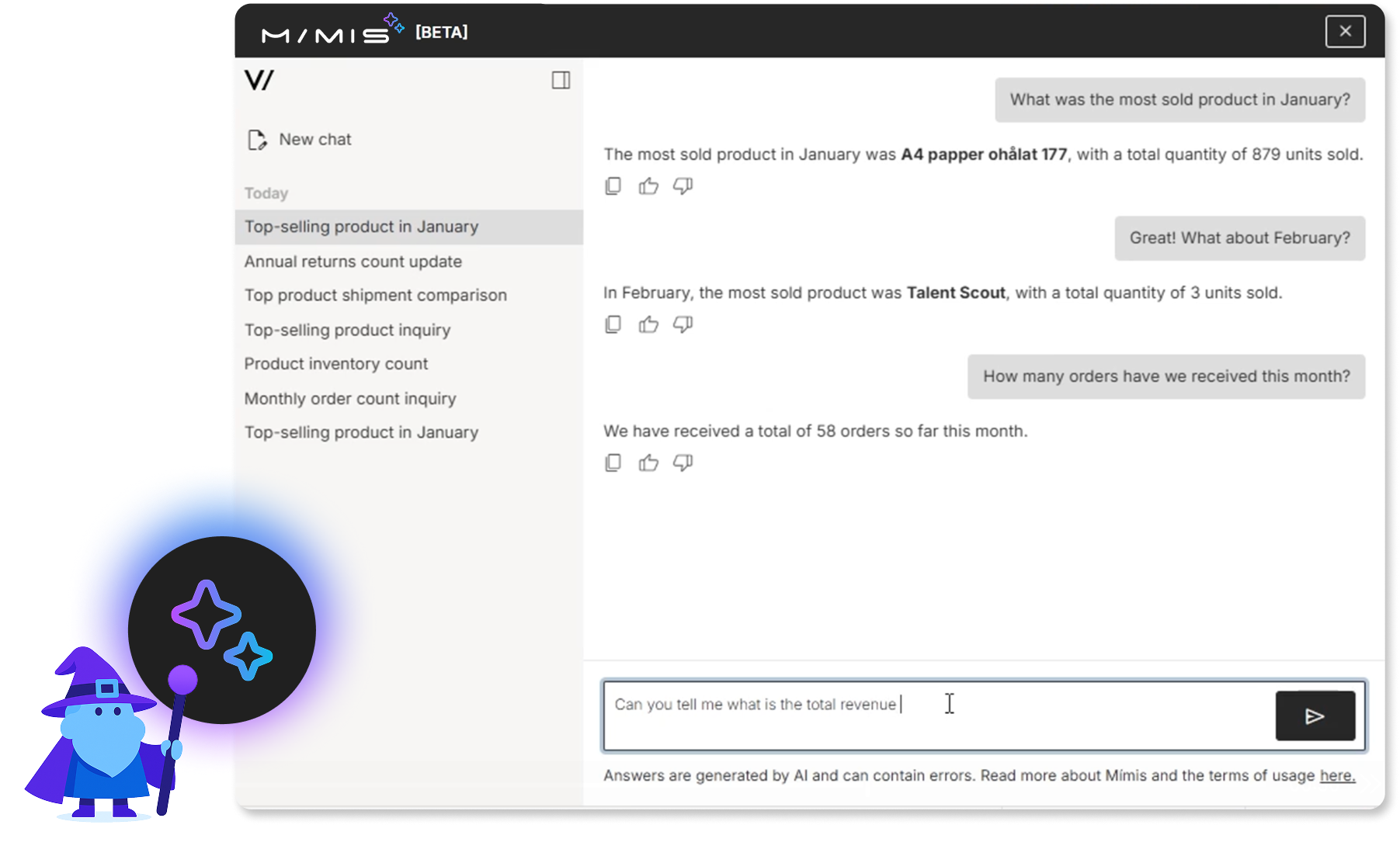Image resolution: width=1400 pixels, height=849 pixels.
Task: Open Annual returns count update chat
Action: click(x=353, y=262)
